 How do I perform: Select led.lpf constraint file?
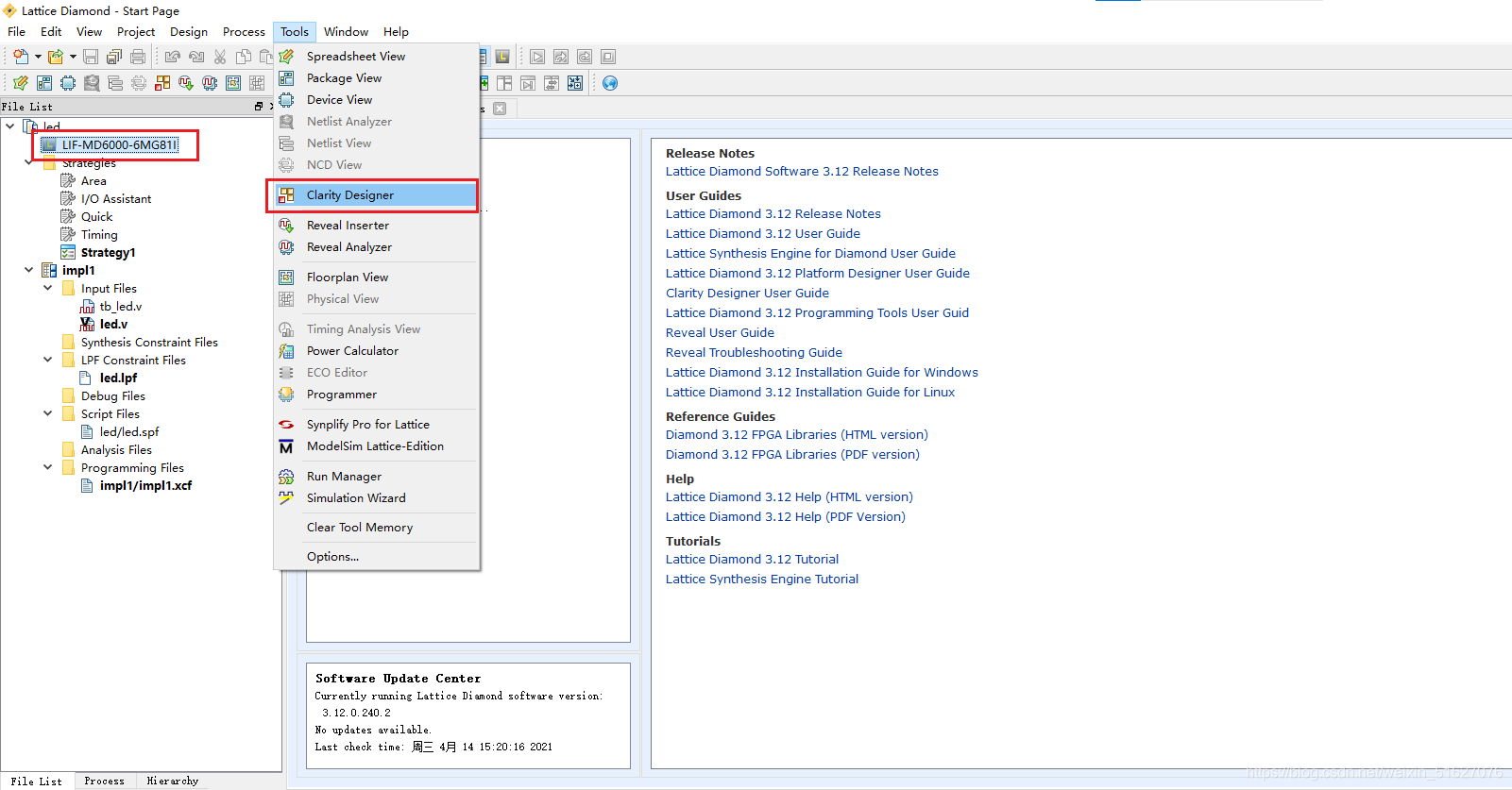pyautogui.click(x=118, y=378)
